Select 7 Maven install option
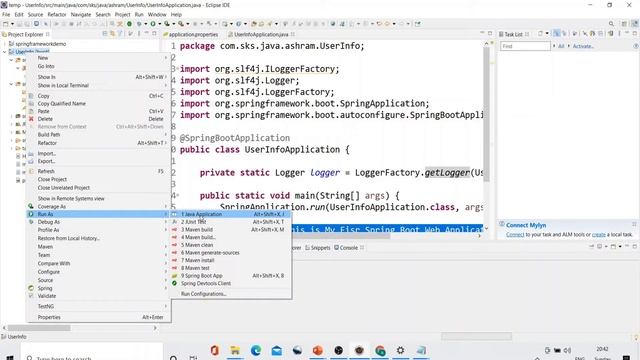The height and width of the screenshot is (360, 640). click(x=231, y=260)
